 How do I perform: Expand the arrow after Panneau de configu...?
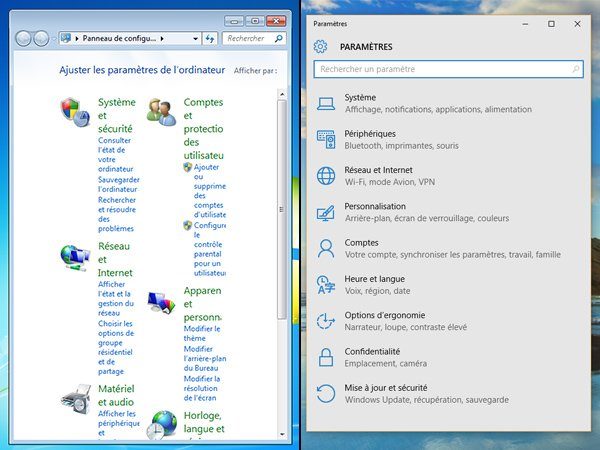tap(162, 39)
